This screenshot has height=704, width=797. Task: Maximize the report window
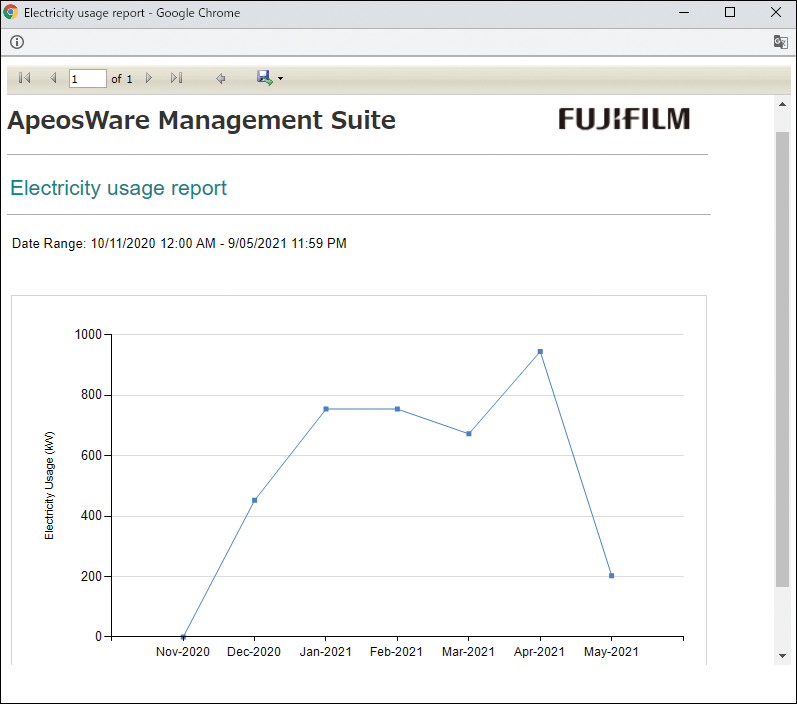point(730,13)
